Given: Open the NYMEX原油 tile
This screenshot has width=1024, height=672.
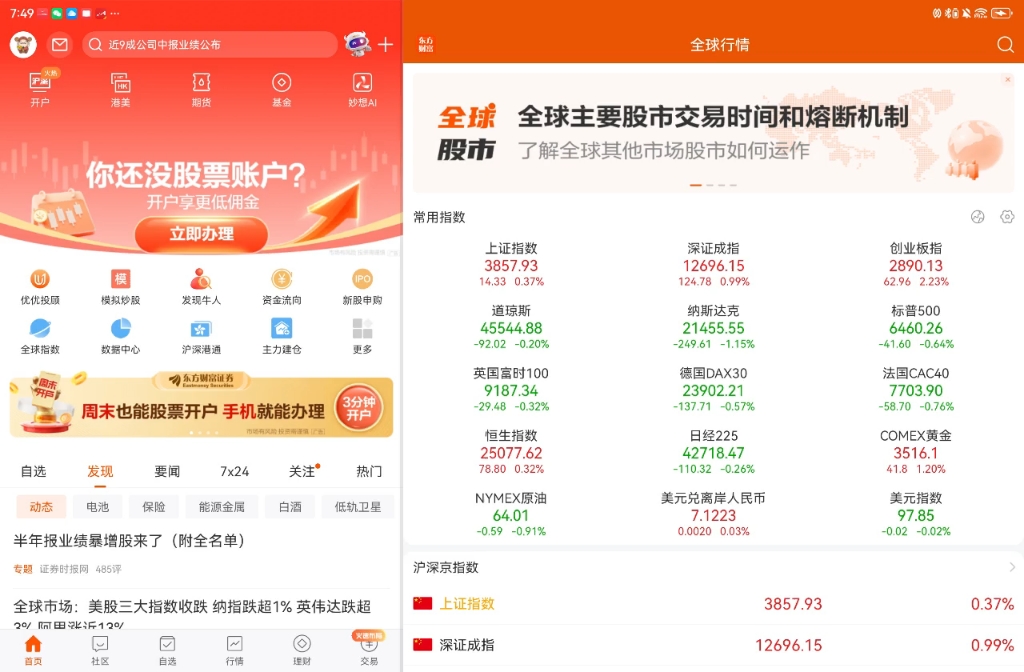Looking at the screenshot, I should [x=511, y=515].
